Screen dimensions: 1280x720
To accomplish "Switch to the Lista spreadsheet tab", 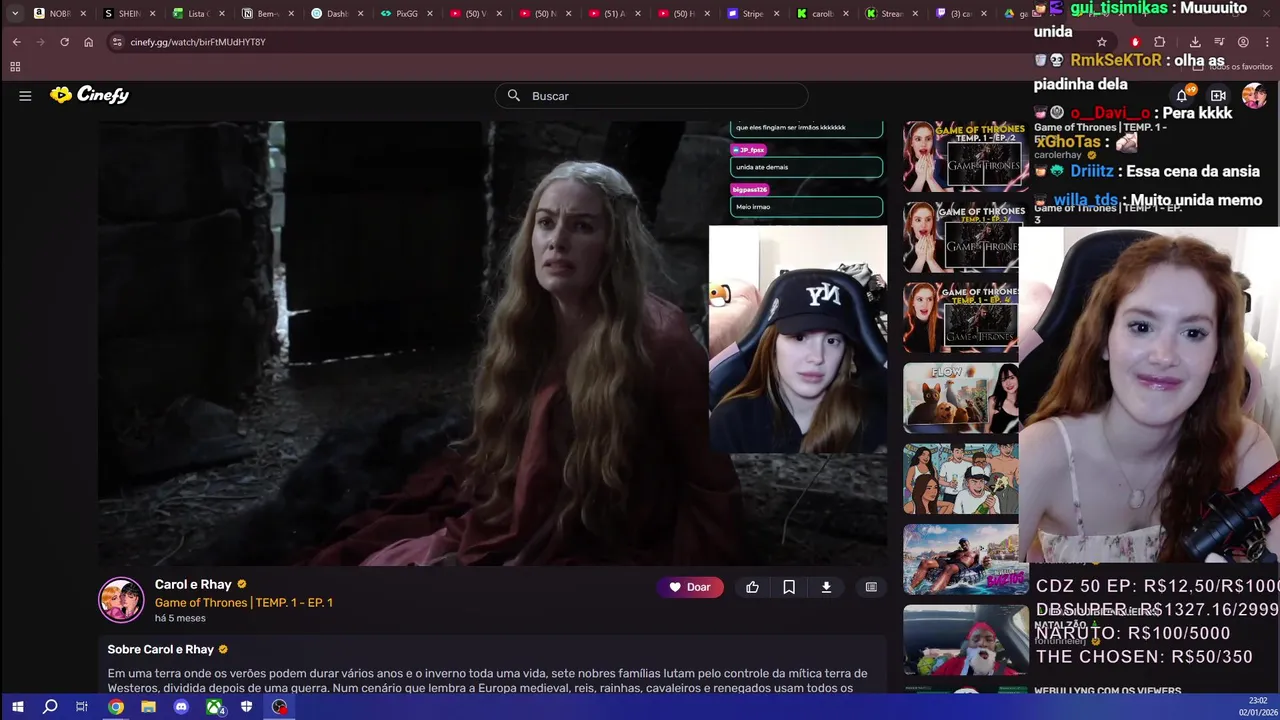I will pos(197,14).
